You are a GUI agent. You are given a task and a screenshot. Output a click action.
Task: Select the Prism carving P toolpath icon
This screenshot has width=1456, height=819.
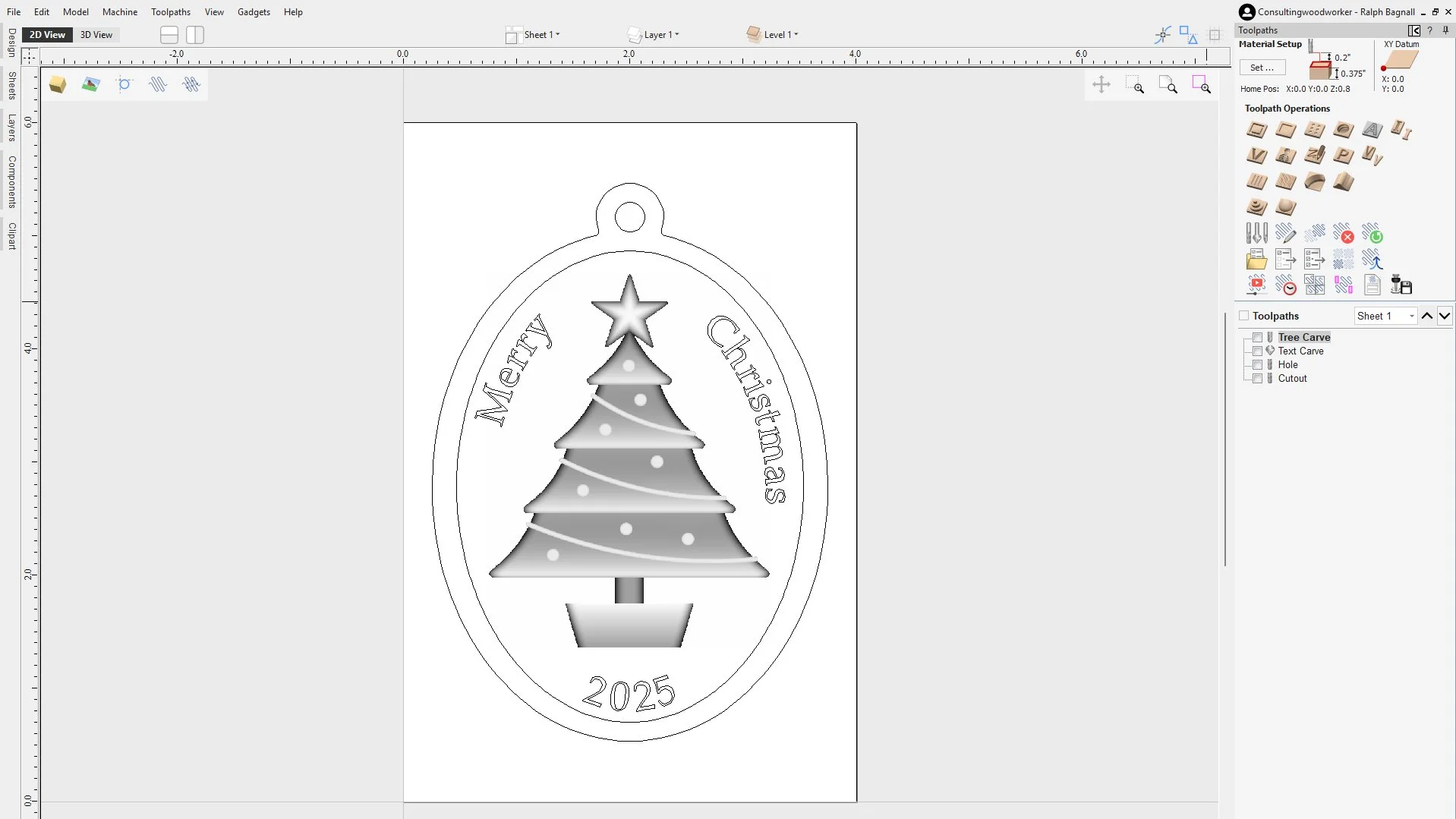tap(1344, 156)
